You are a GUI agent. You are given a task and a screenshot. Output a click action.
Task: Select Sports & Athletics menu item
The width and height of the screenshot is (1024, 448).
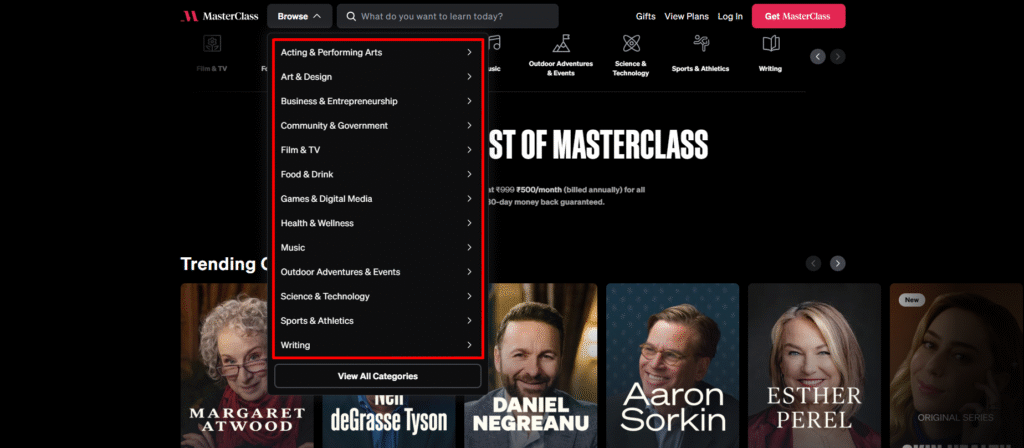(x=377, y=321)
